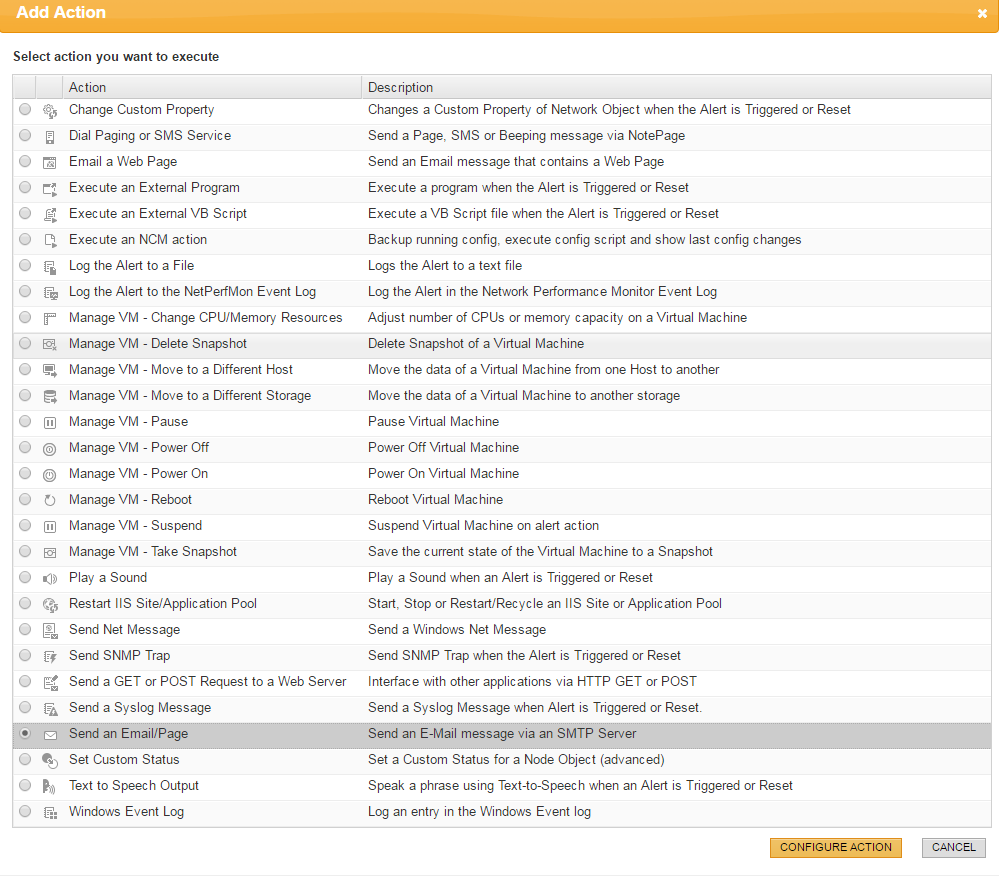
Task: Click the CANCEL button
Action: (x=953, y=847)
